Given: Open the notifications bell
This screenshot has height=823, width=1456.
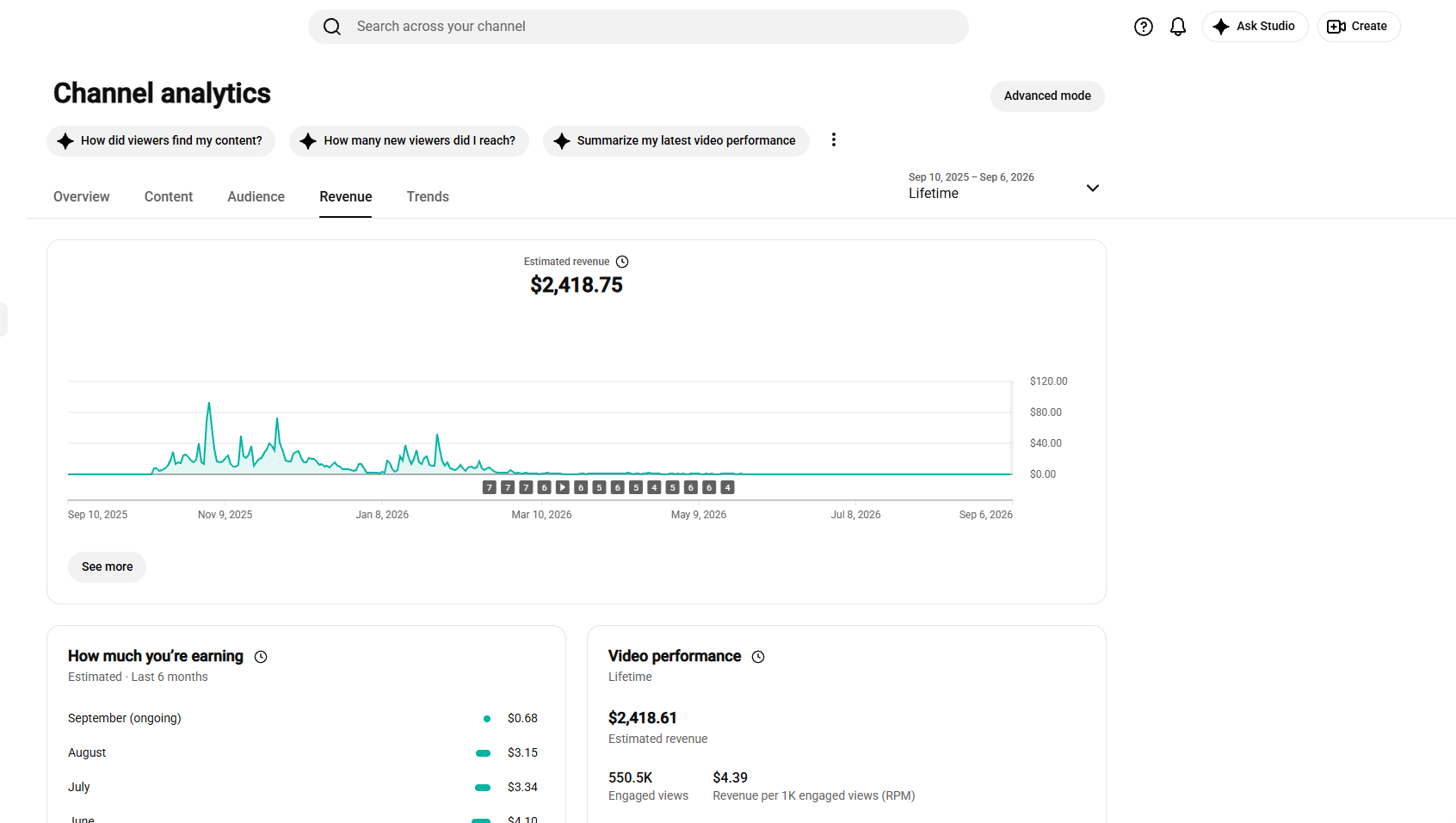Looking at the screenshot, I should point(1178,27).
